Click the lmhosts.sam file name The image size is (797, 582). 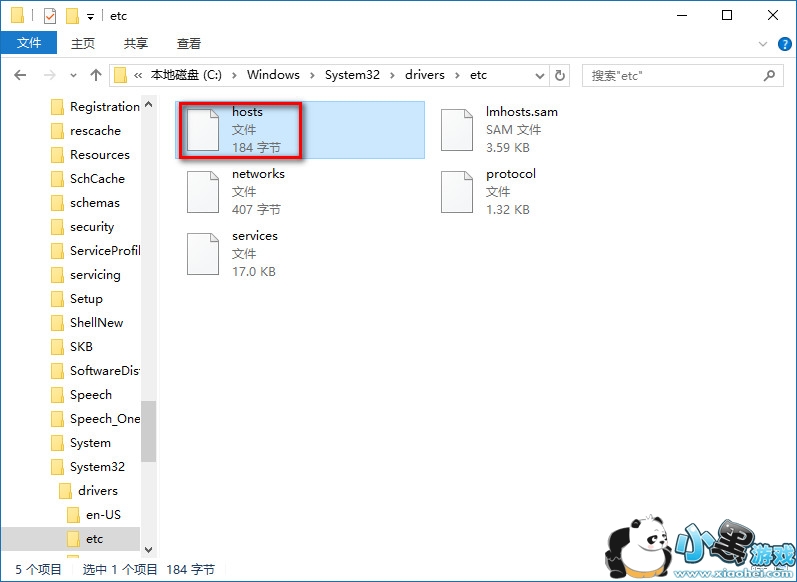(522, 112)
